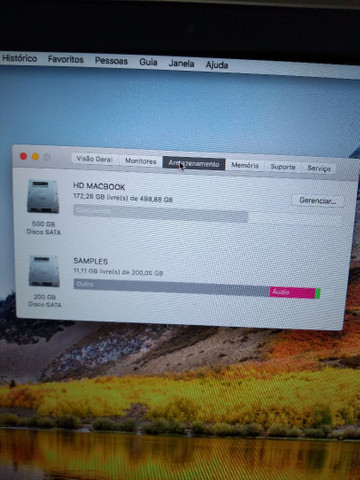Click the HD MACBOOK disk icon
The height and width of the screenshot is (480, 360).
(43, 196)
